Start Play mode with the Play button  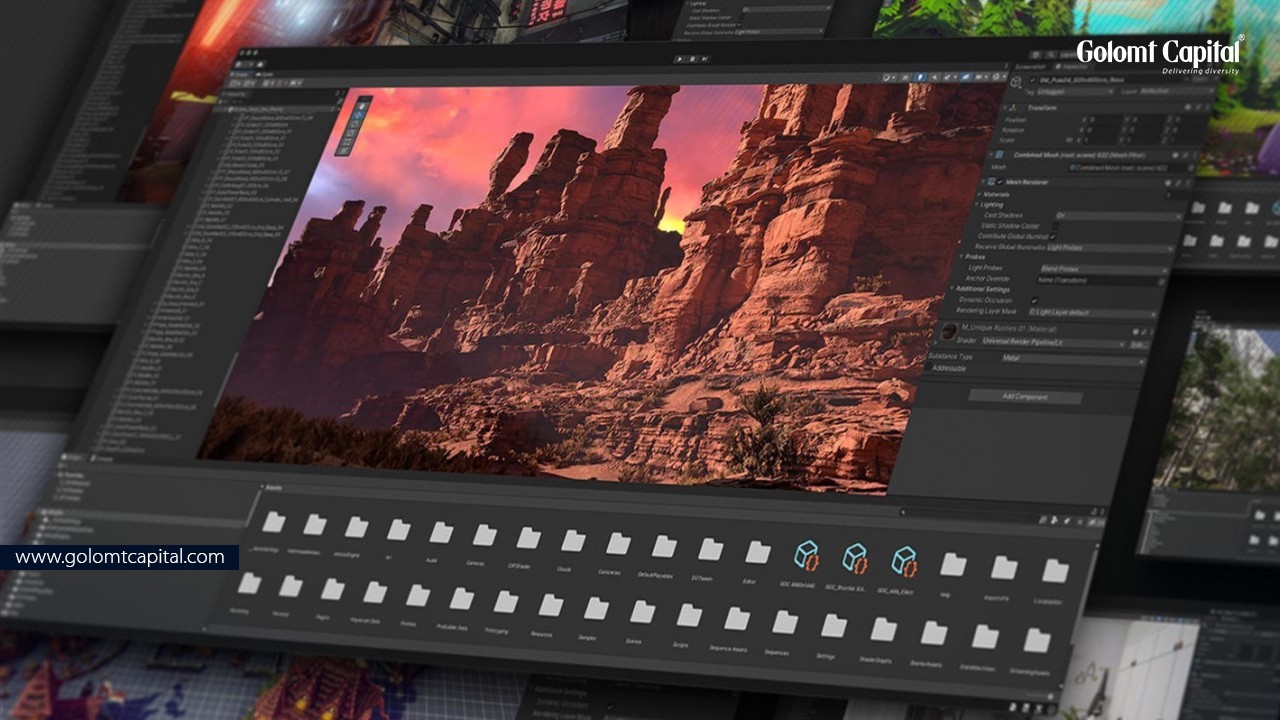click(680, 59)
